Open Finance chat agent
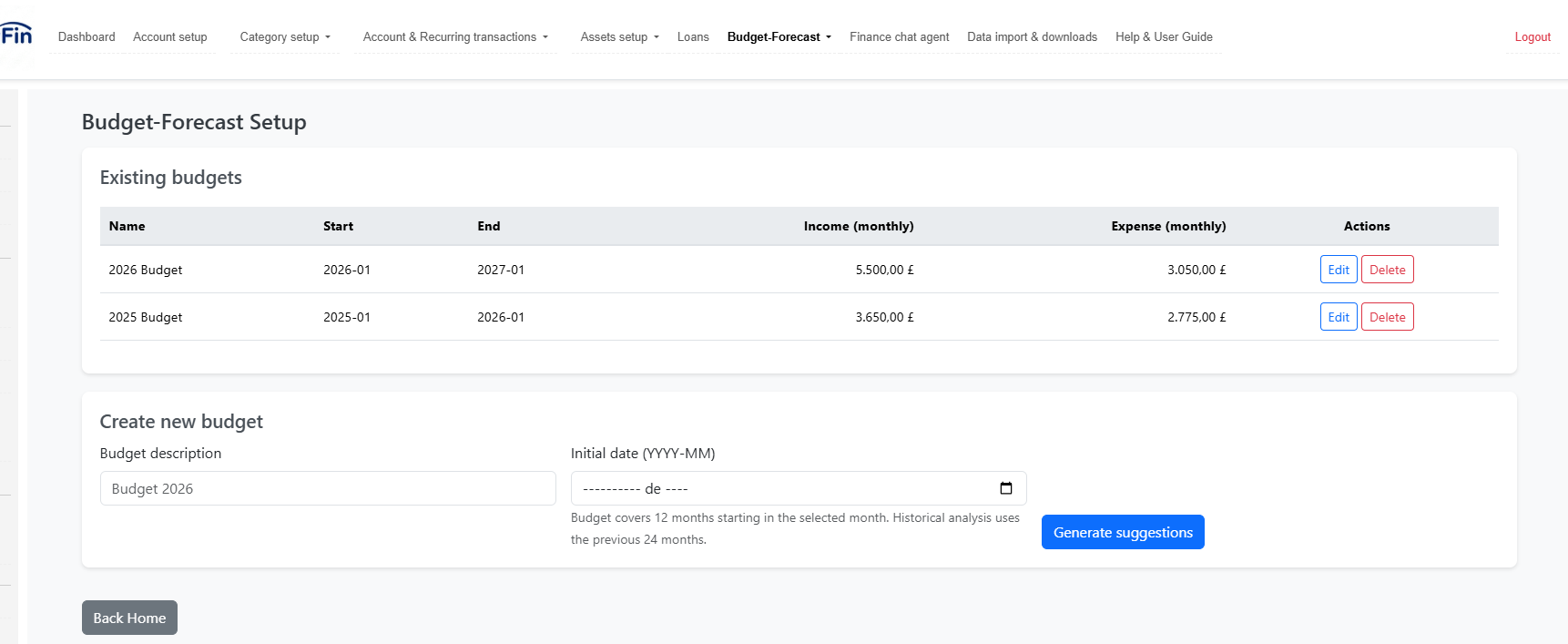1568x644 pixels. (900, 37)
